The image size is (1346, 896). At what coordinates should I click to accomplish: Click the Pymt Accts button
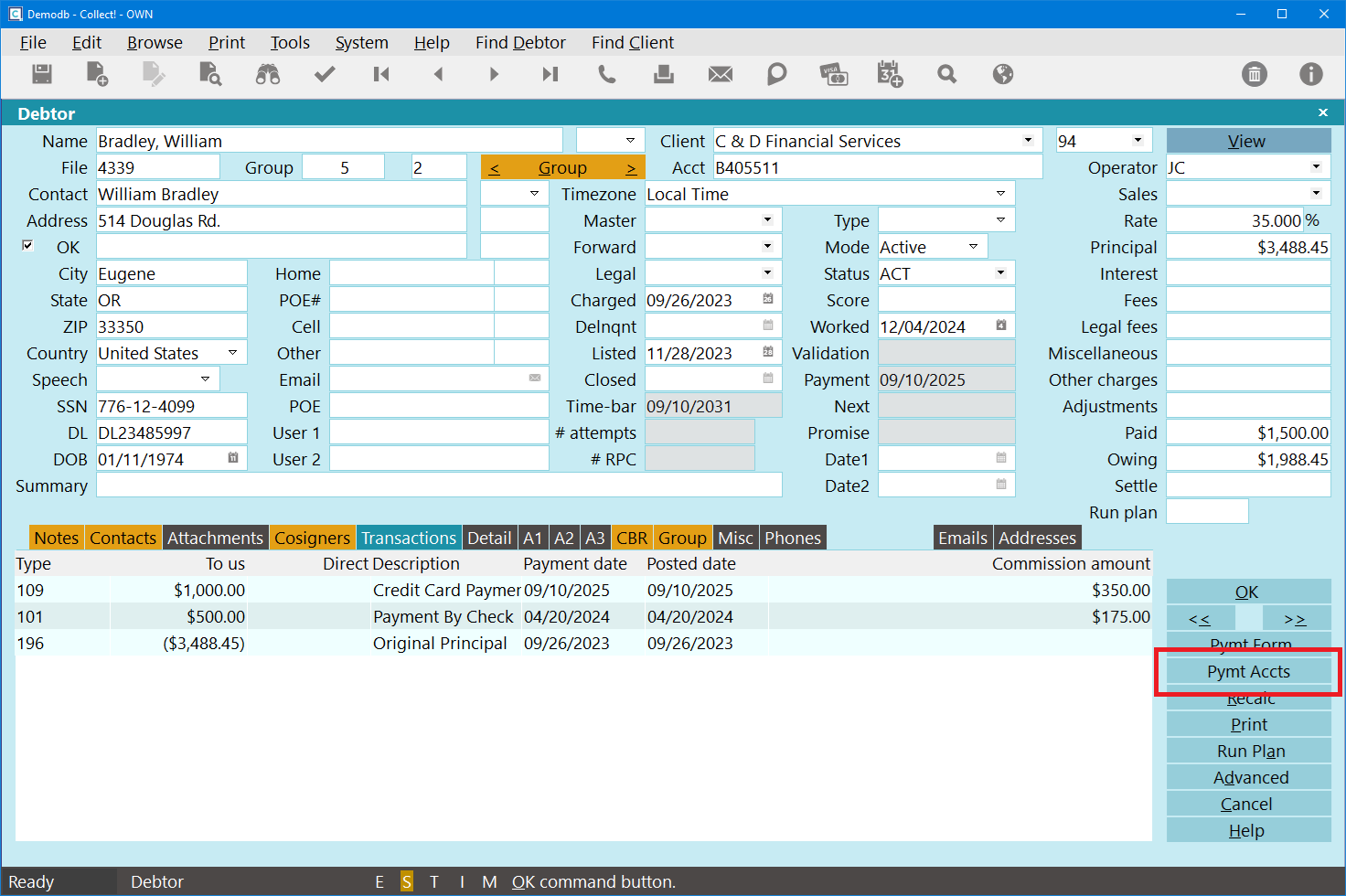point(1248,672)
